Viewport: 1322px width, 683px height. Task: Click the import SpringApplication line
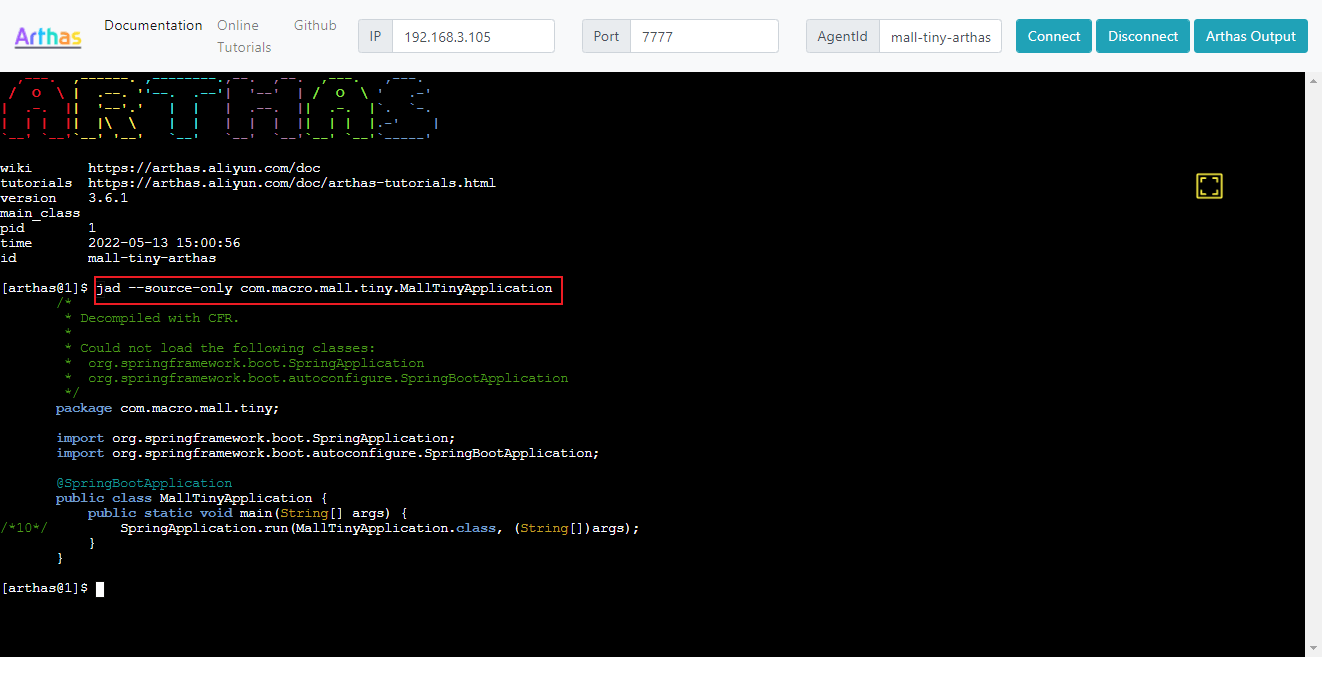256,438
